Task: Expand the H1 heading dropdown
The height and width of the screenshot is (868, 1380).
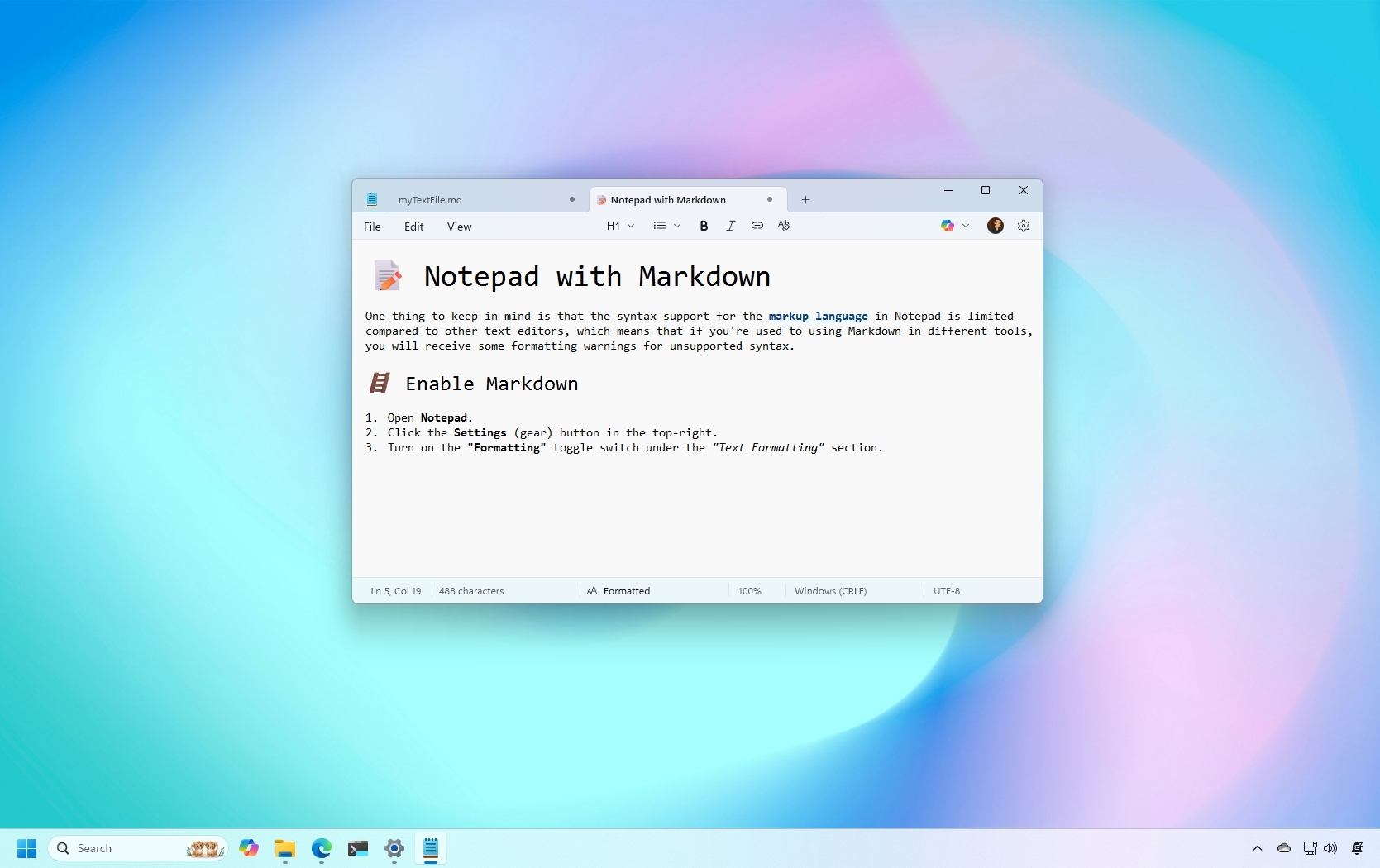Action: click(620, 226)
